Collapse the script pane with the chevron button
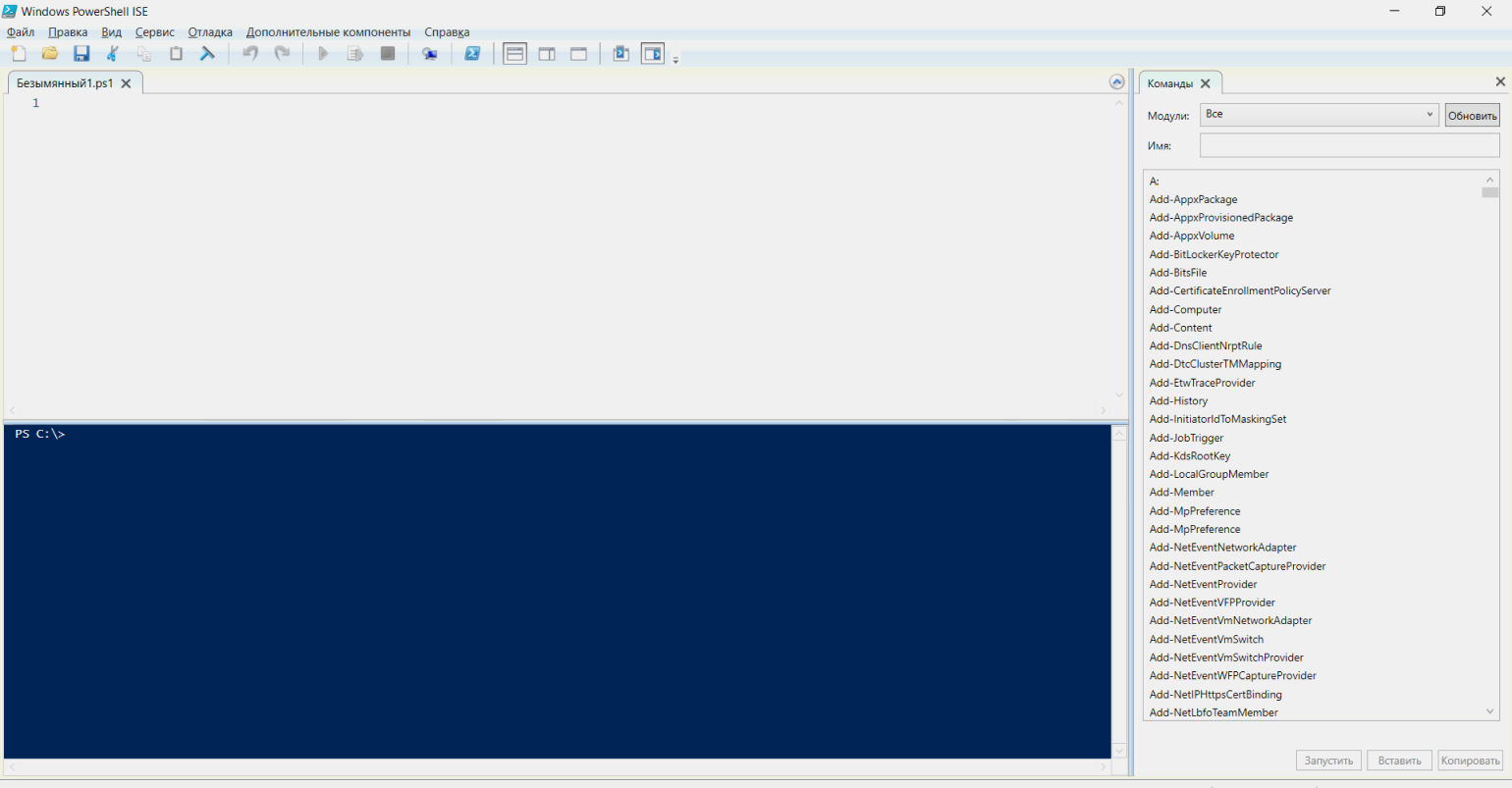 pyautogui.click(x=1116, y=82)
